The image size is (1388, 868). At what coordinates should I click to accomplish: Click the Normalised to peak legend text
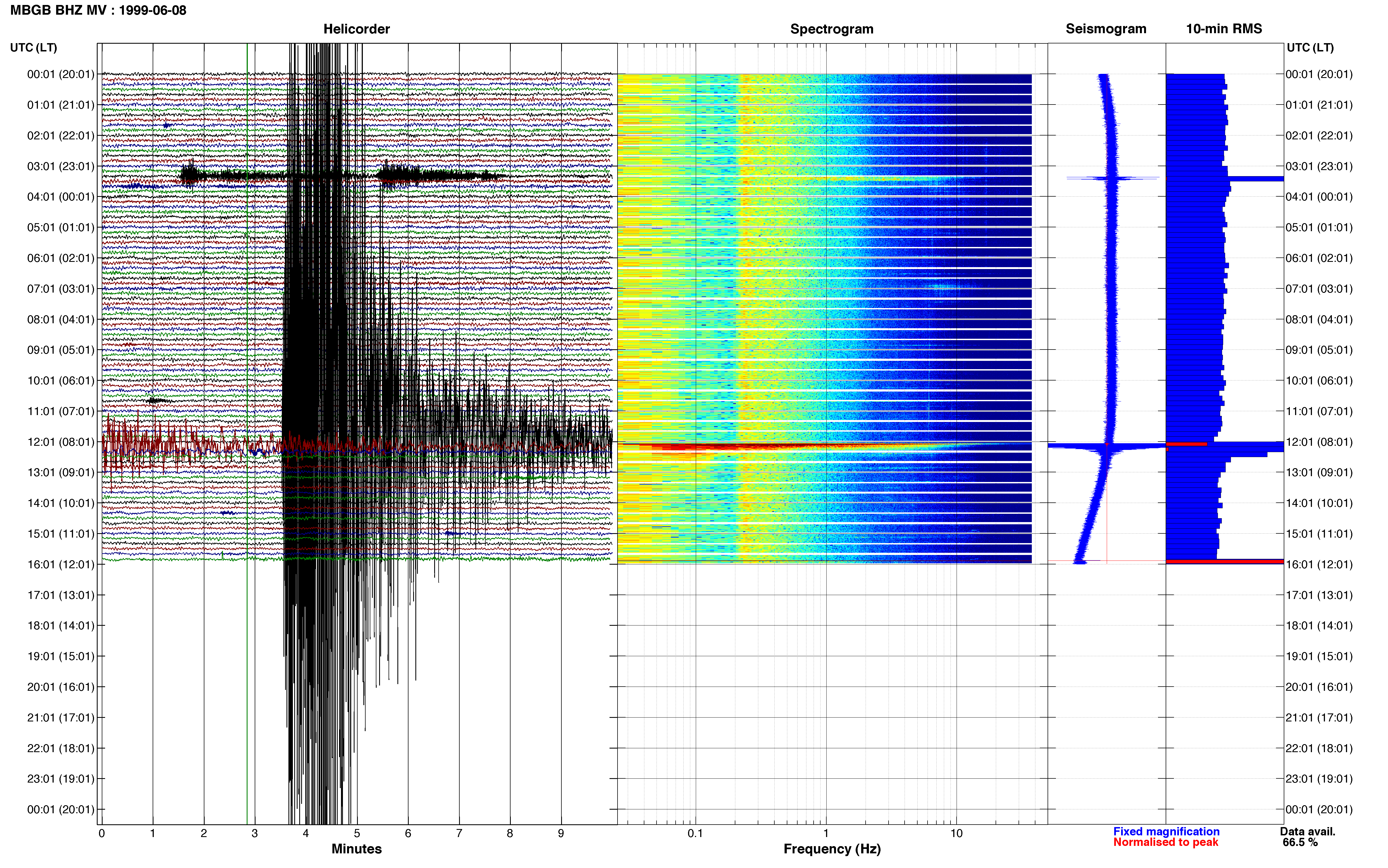point(1165,842)
